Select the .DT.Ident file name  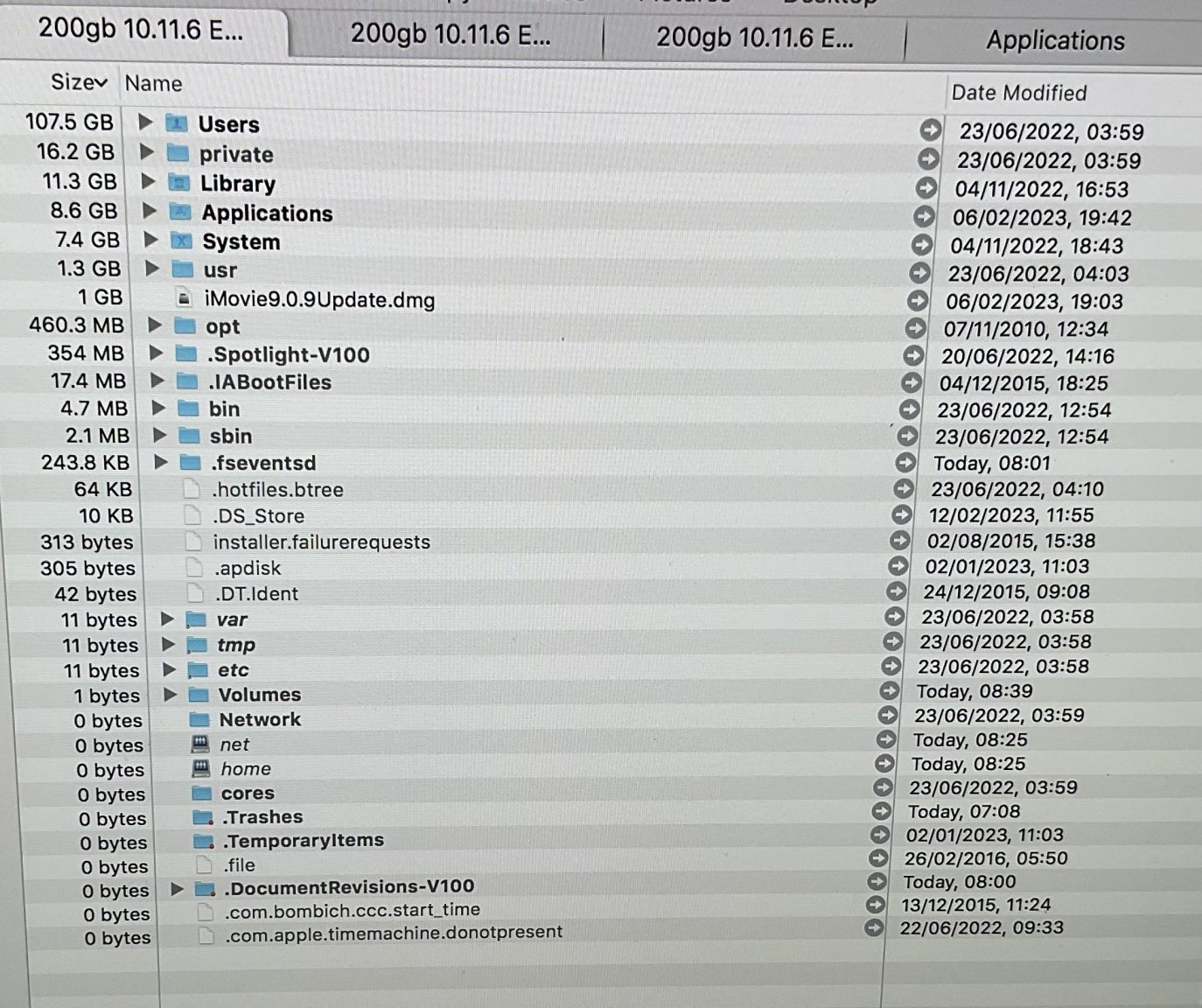256,593
